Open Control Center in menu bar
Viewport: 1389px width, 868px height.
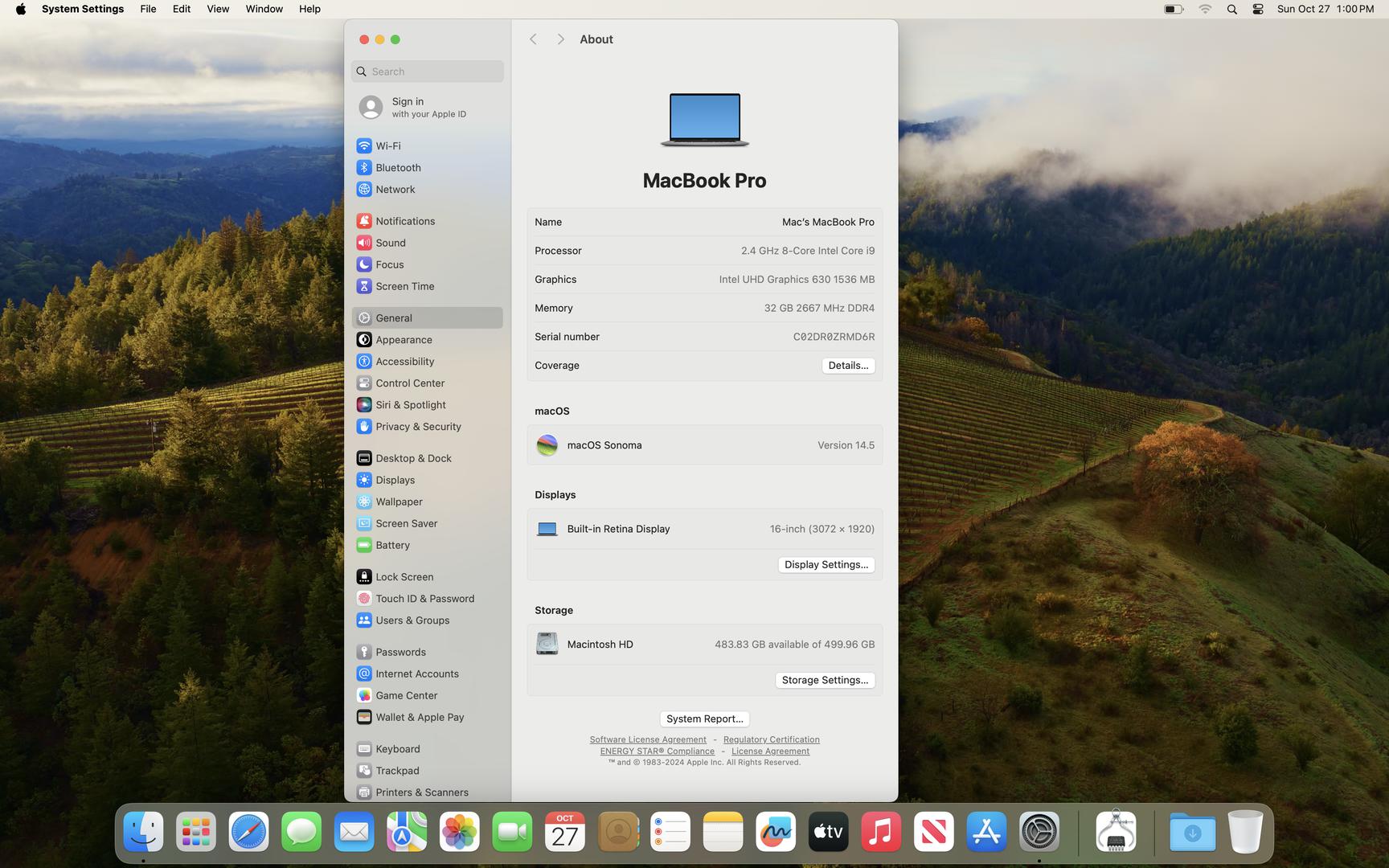[1257, 10]
